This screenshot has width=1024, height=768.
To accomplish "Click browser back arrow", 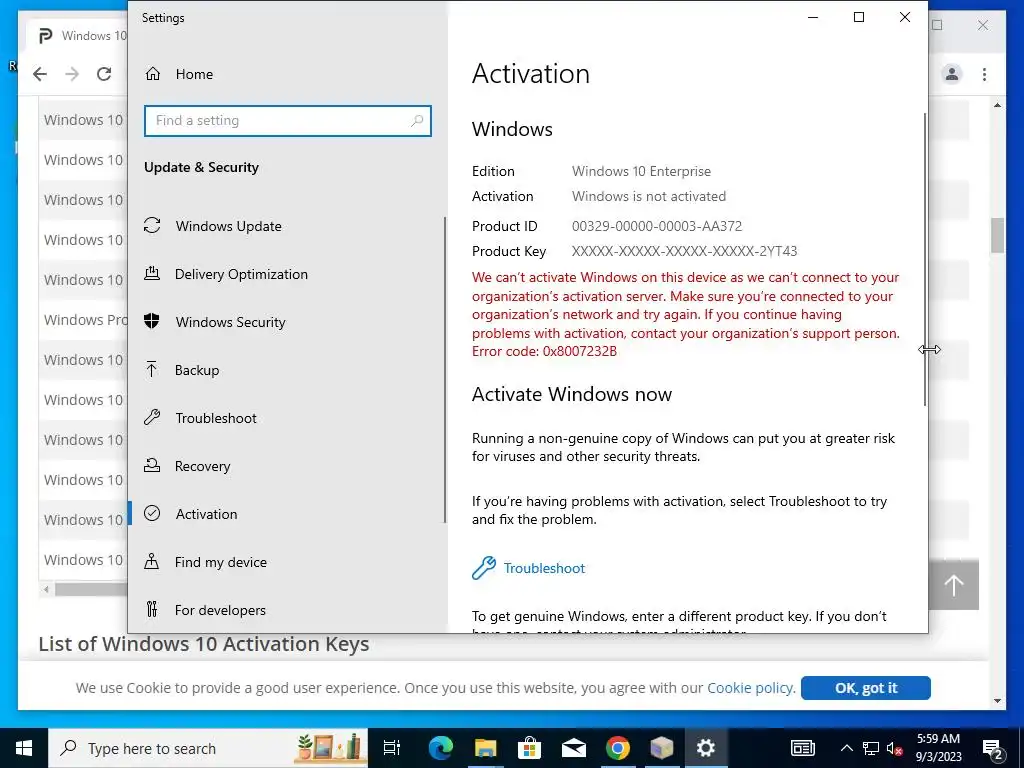I will 40,74.
